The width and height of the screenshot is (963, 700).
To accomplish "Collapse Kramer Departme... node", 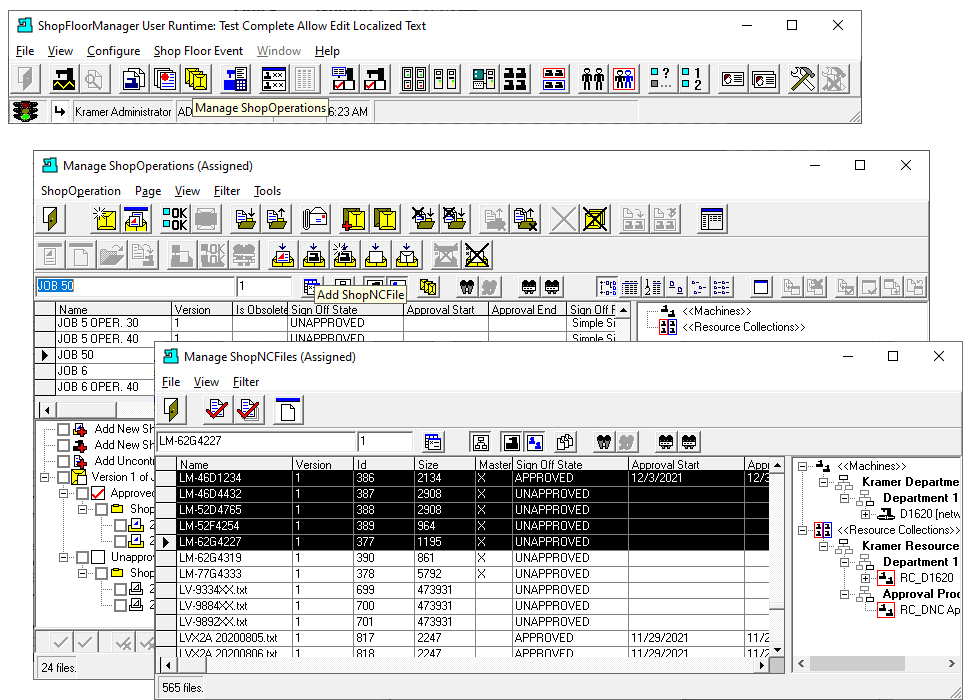I will point(824,482).
